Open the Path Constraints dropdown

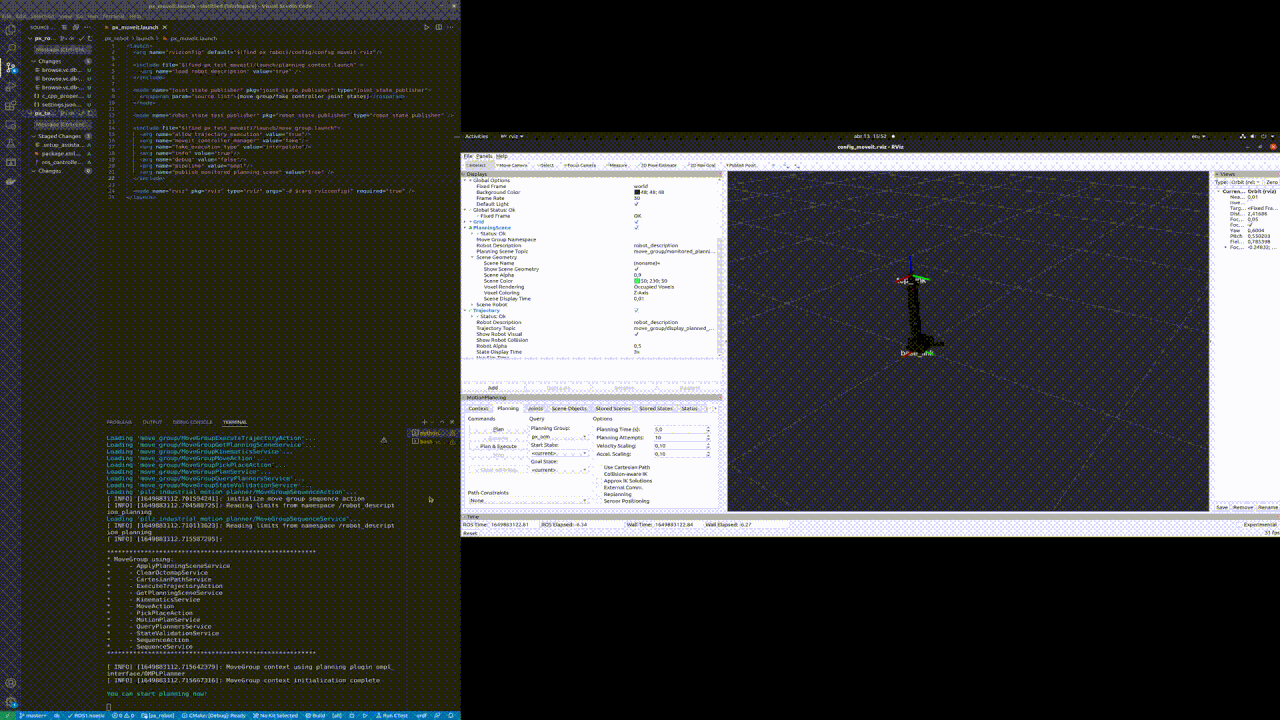pyautogui.click(x=529, y=500)
